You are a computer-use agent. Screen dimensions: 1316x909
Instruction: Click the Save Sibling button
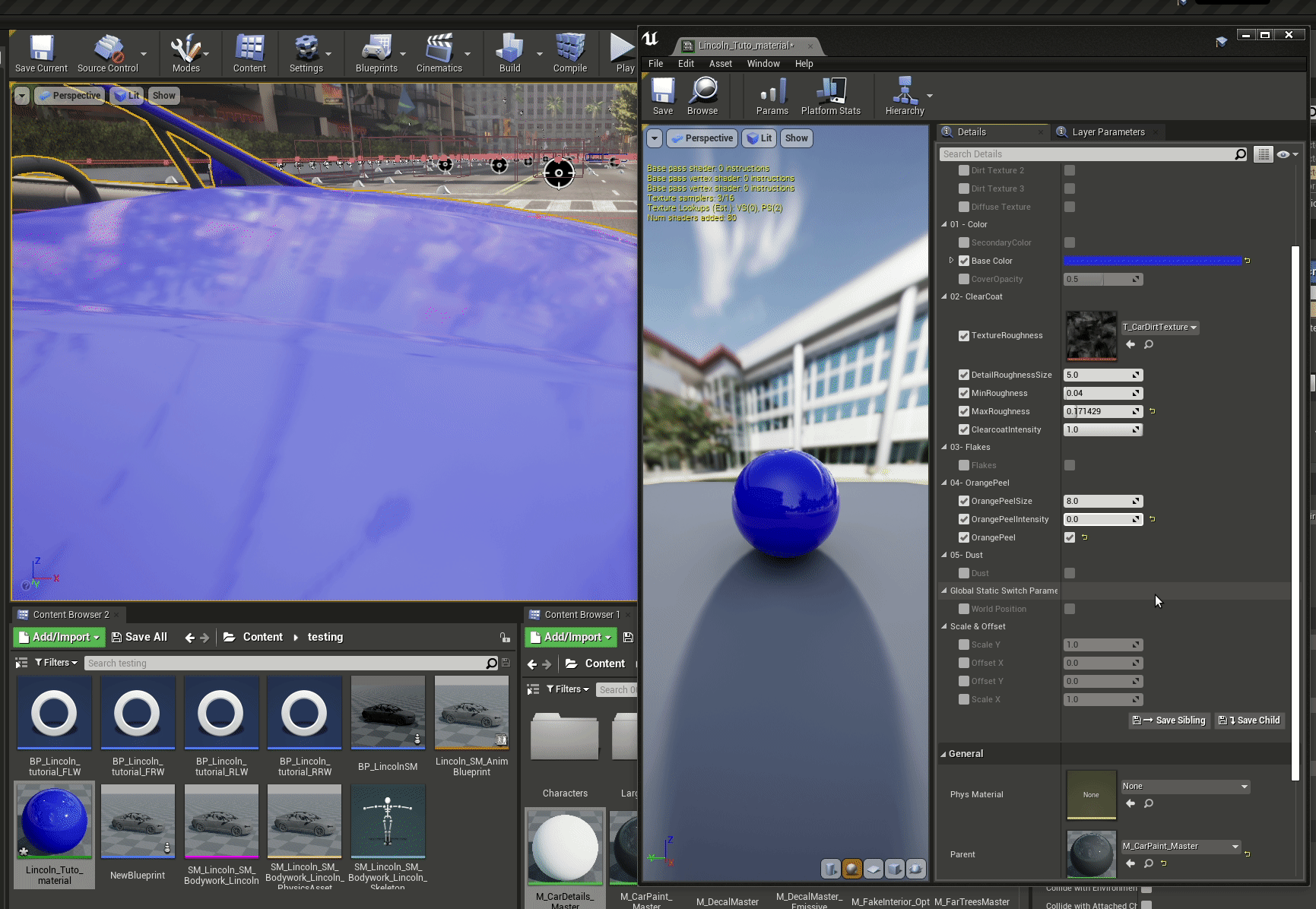coord(1169,721)
